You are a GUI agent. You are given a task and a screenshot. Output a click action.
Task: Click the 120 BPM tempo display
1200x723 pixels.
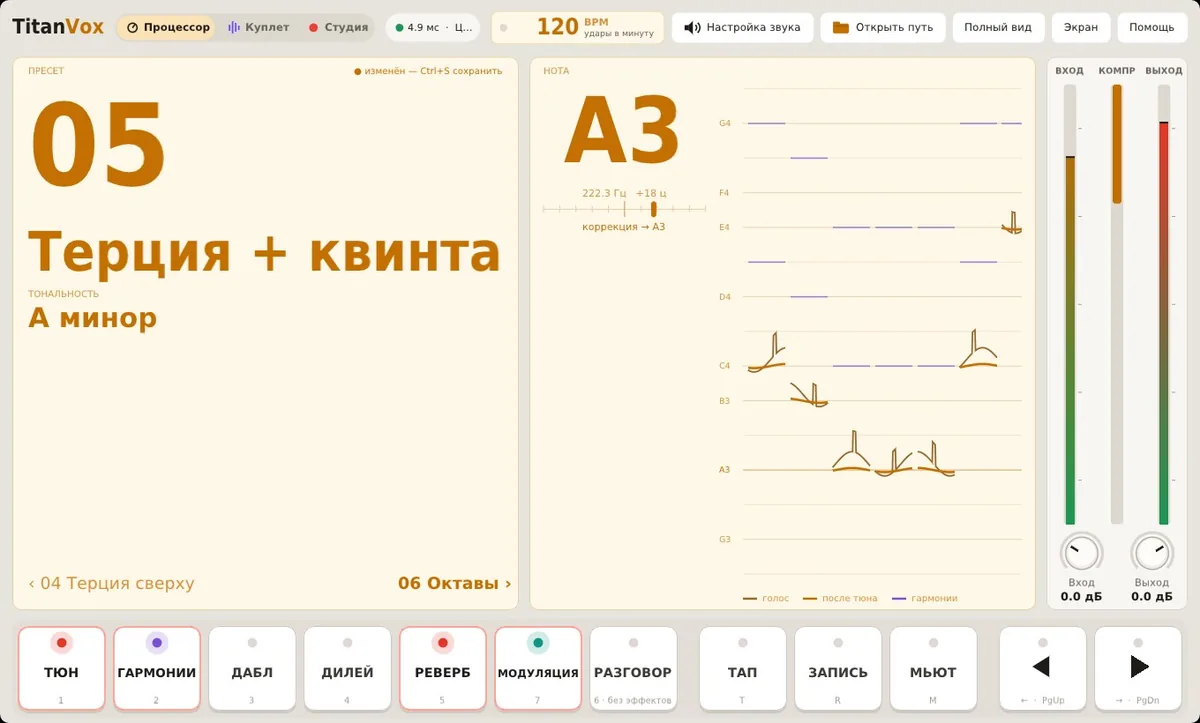click(x=578, y=28)
